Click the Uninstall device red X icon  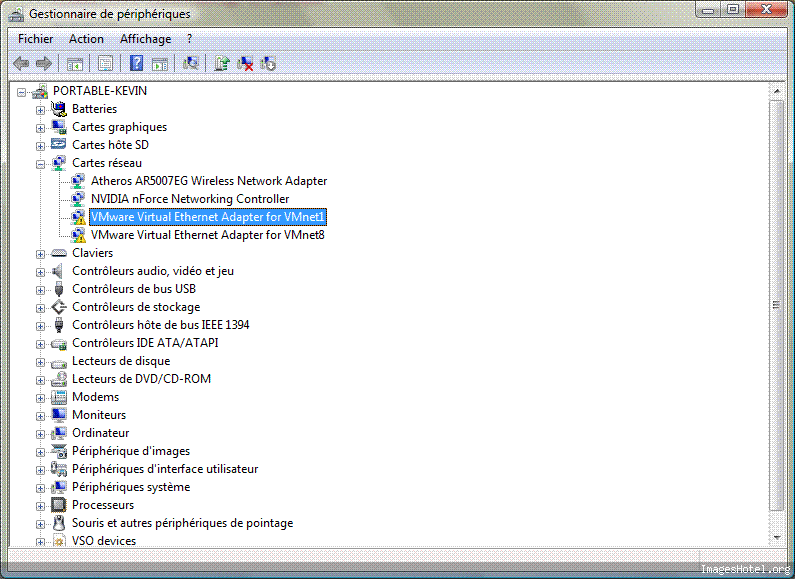pyautogui.click(x=245, y=63)
